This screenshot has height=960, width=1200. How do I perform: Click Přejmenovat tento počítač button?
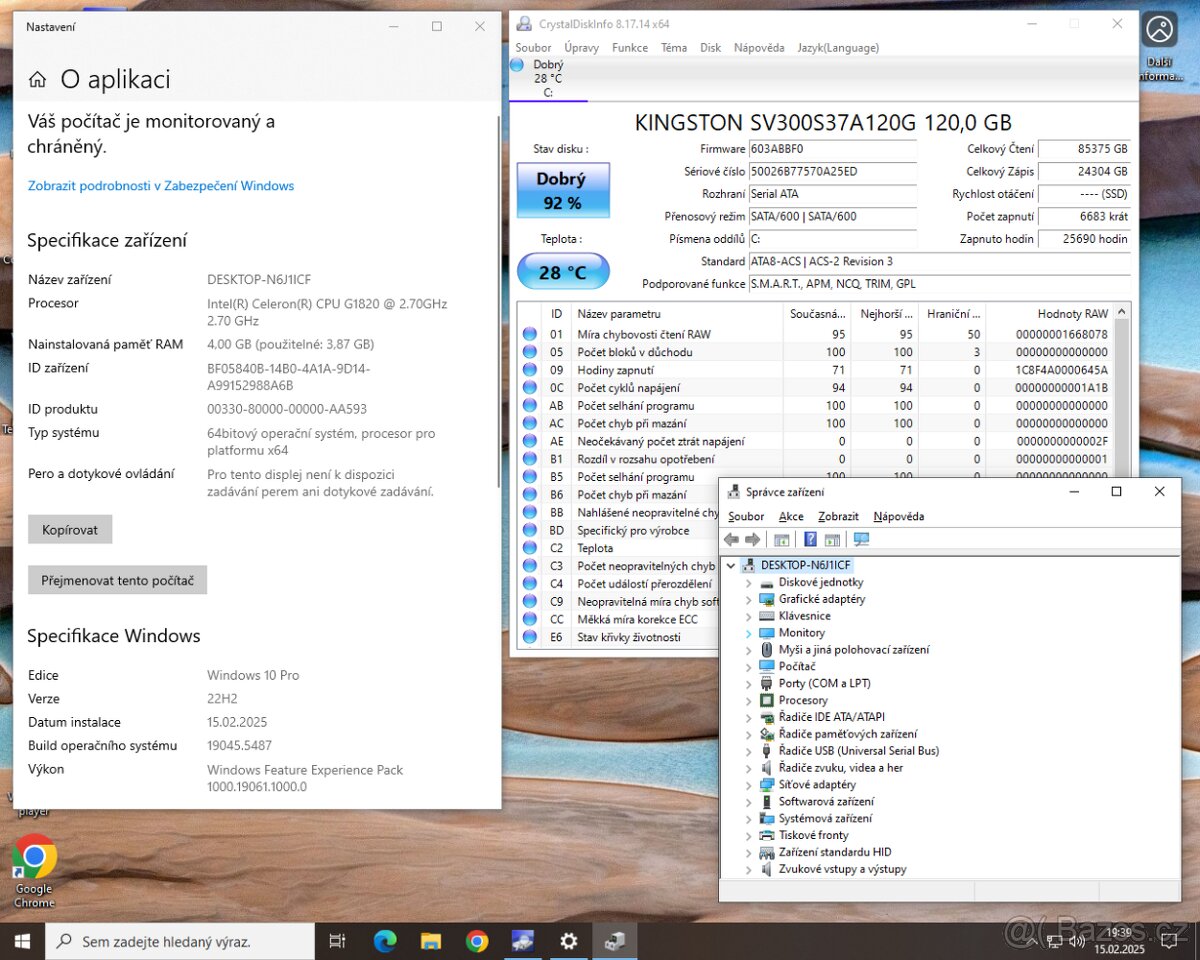point(117,580)
